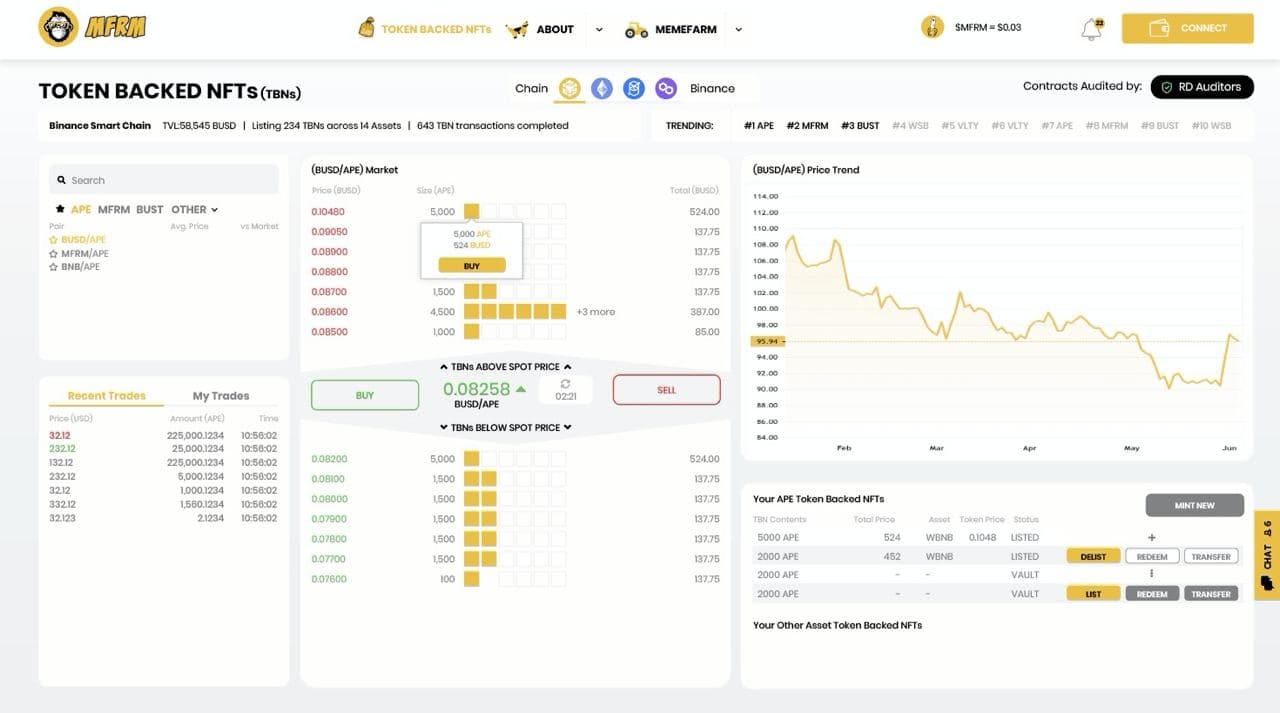1280x713 pixels.
Task: Expand the Memefarm menu chevron
Action: (738, 30)
